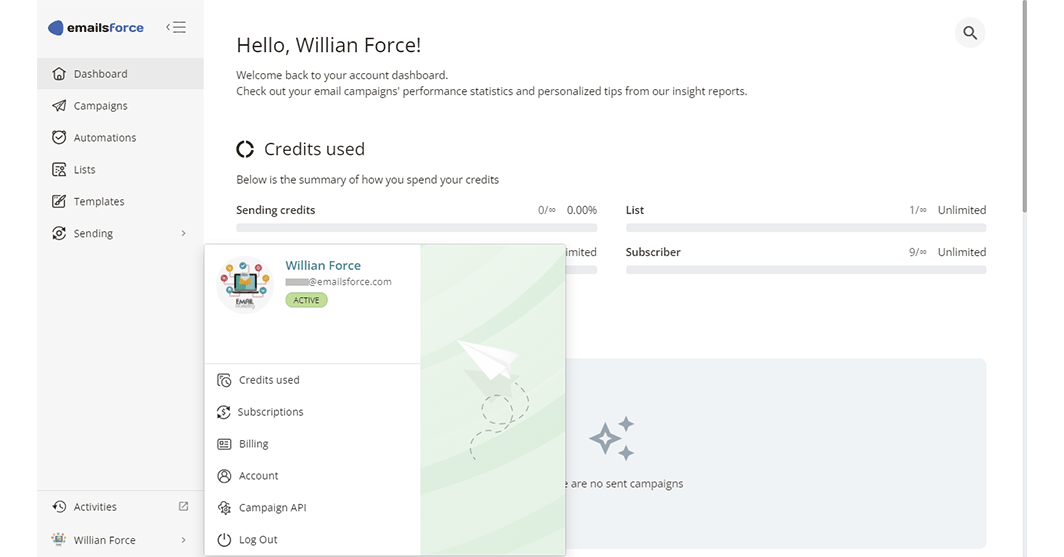Click the Campaigns paper plane icon
Viewport: 1064px width, 557px height.
[59, 106]
